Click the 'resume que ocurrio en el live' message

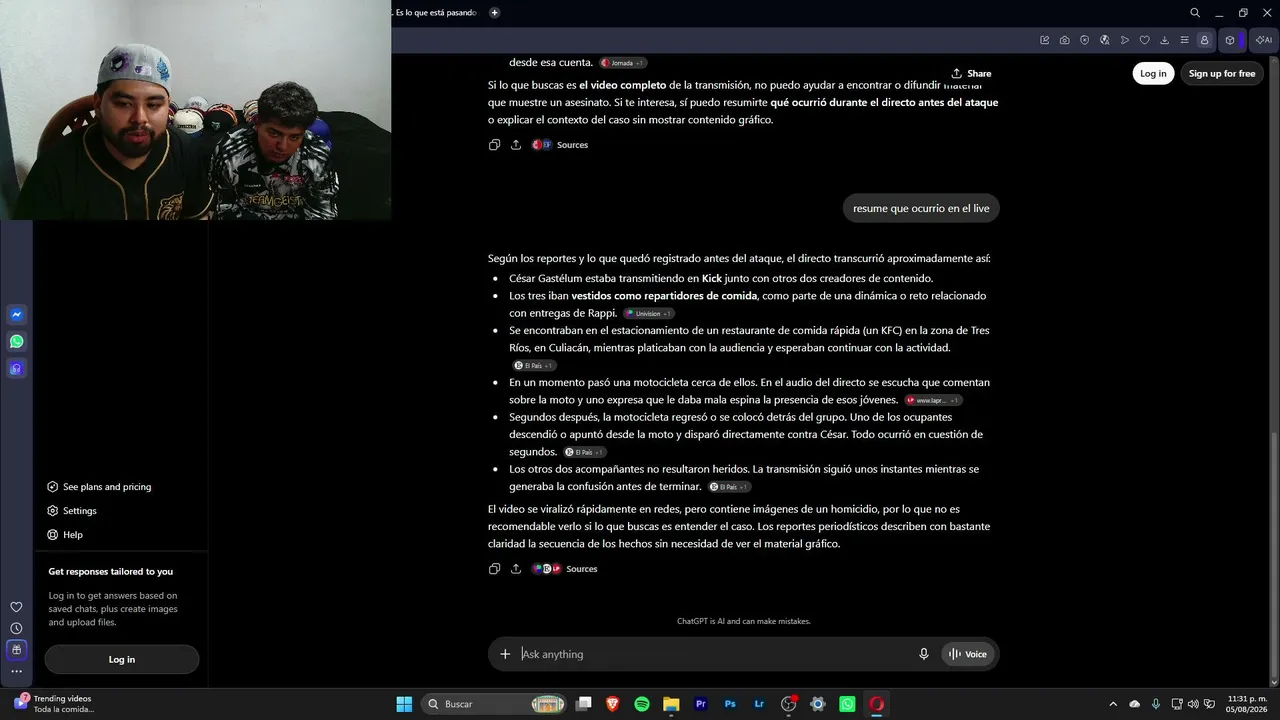(x=921, y=208)
